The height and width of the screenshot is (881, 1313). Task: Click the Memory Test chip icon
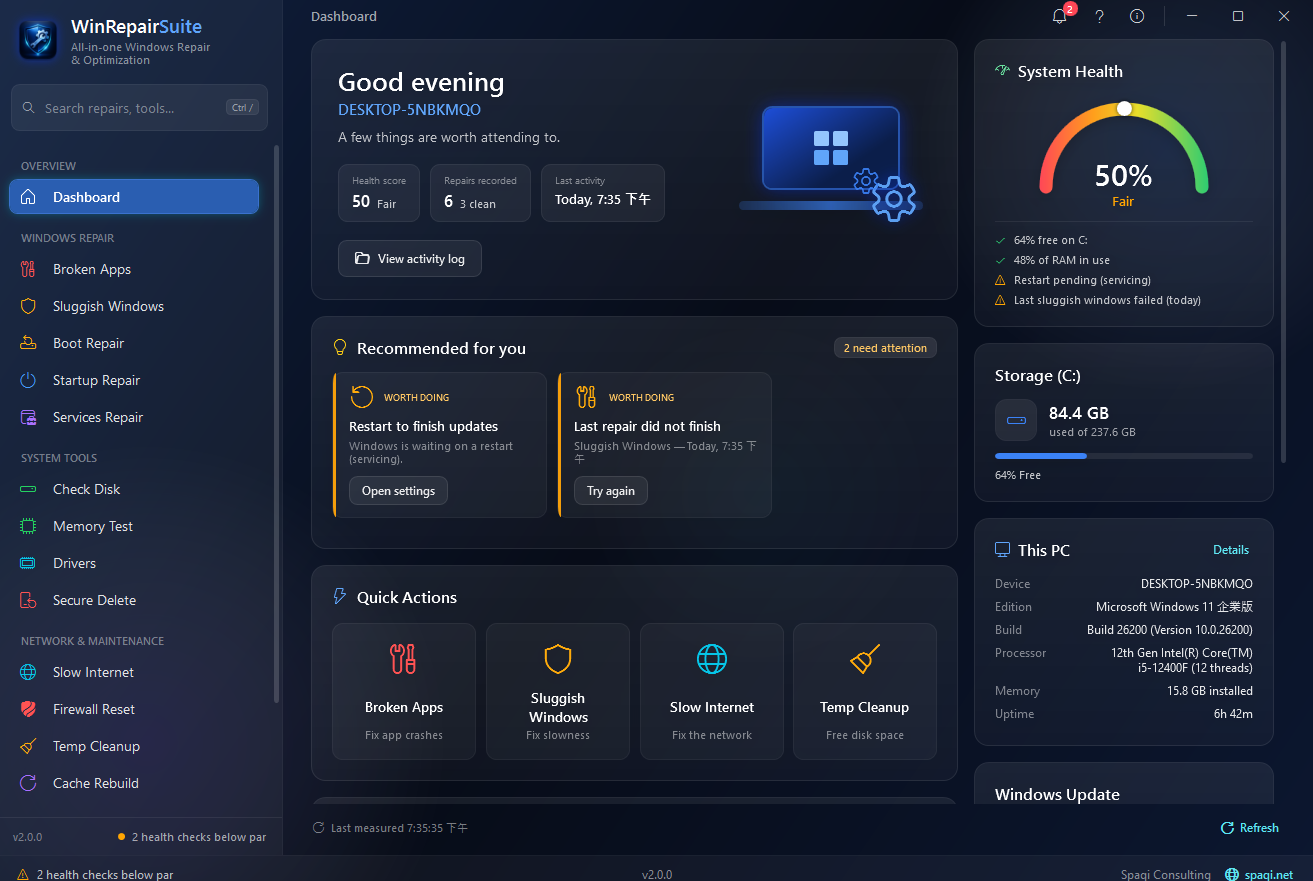coord(29,526)
